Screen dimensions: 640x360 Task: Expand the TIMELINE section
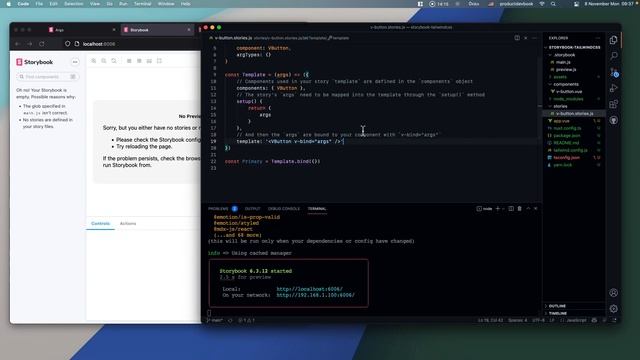pos(573,313)
